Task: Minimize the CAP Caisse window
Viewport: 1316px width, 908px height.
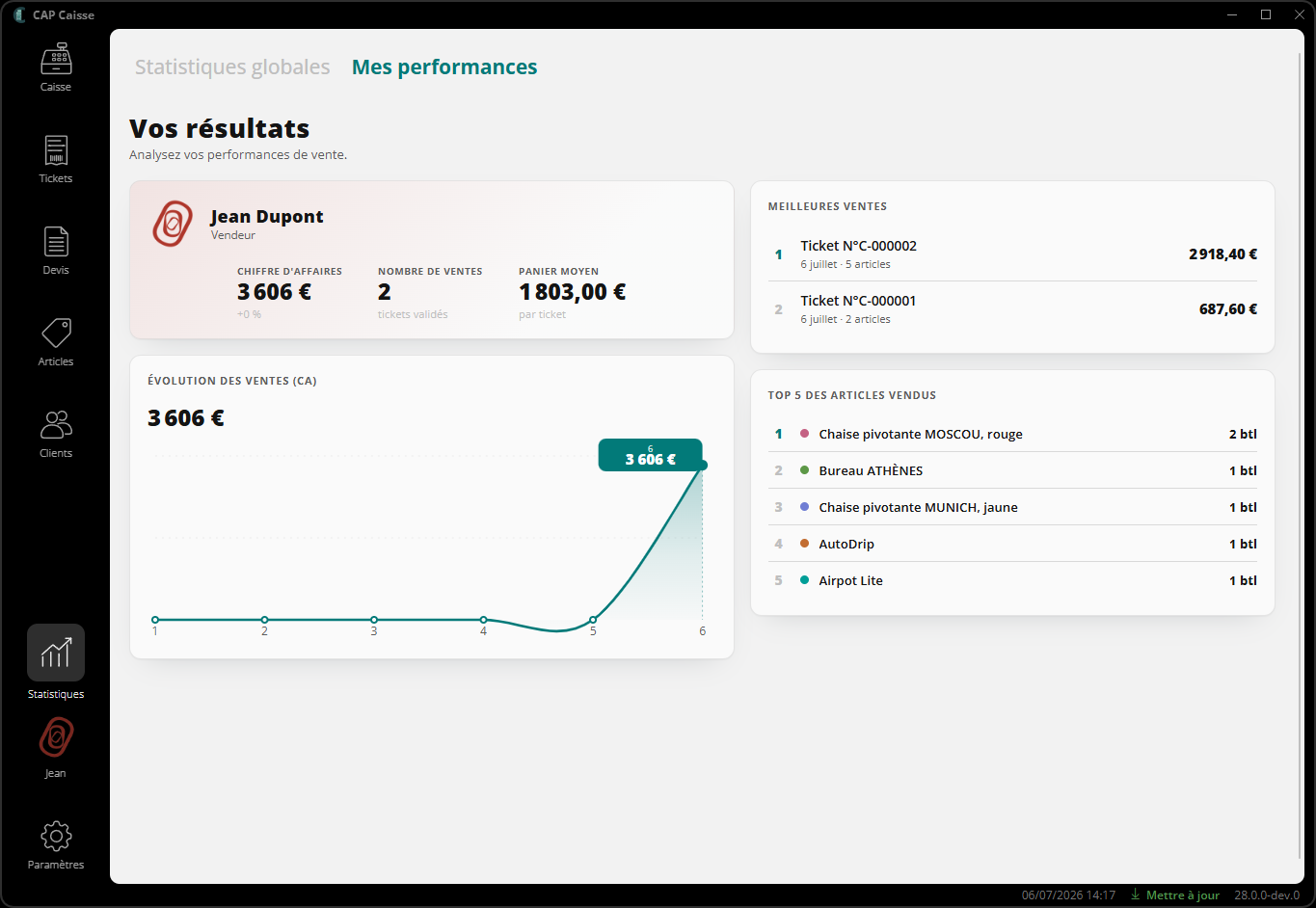Action: 1233,14
